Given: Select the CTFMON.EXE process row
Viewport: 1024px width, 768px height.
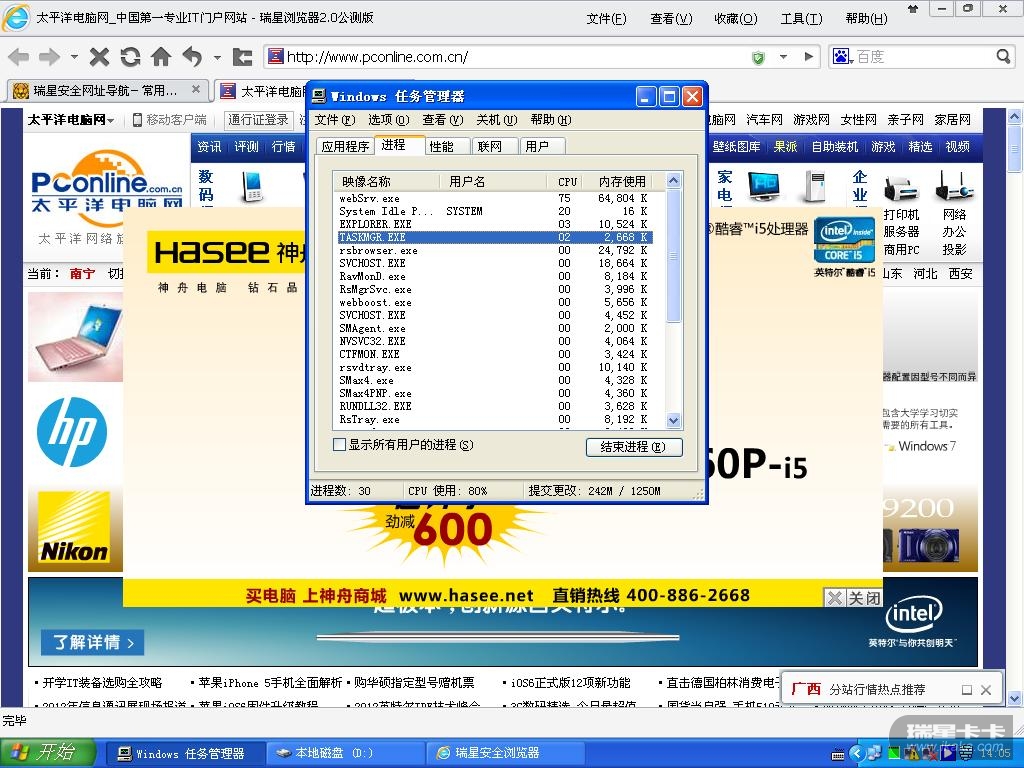Looking at the screenshot, I should tap(494, 354).
